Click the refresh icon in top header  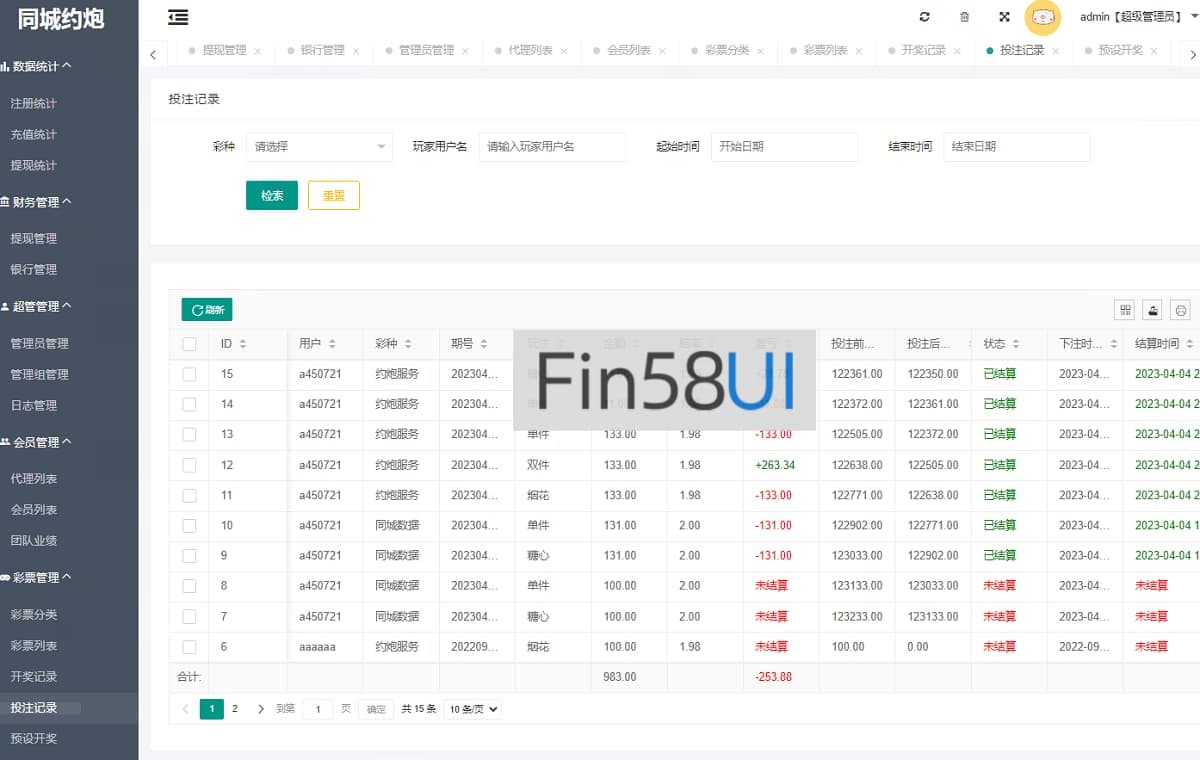pos(924,17)
